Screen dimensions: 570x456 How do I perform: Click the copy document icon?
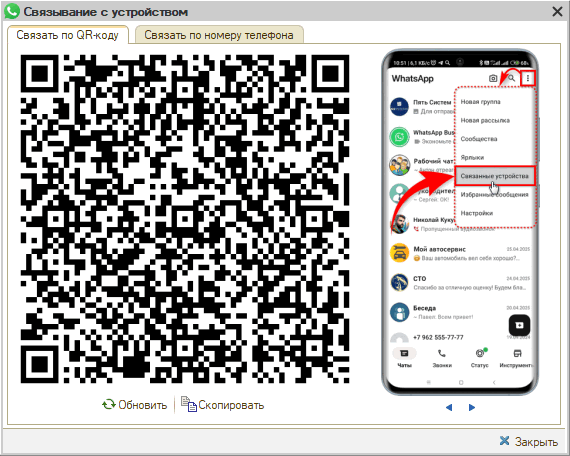pos(189,404)
